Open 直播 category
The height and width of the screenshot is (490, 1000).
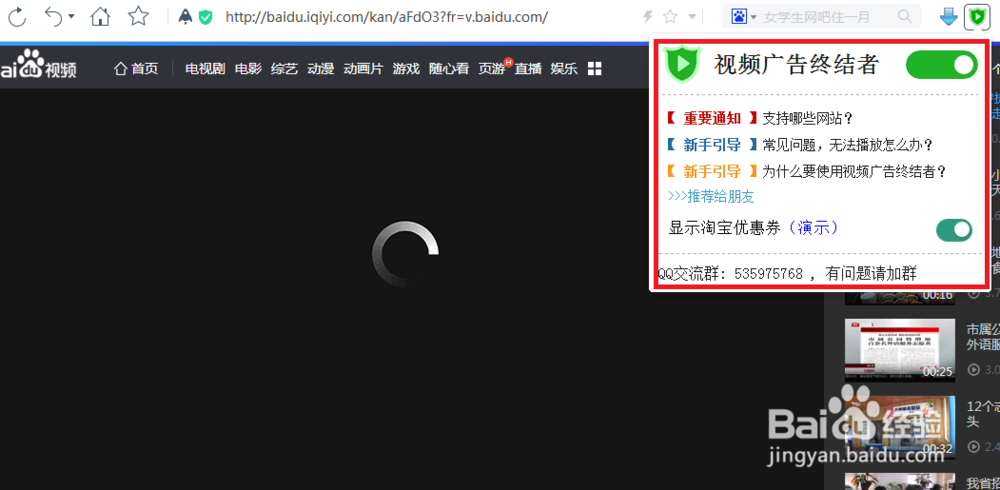click(x=528, y=68)
